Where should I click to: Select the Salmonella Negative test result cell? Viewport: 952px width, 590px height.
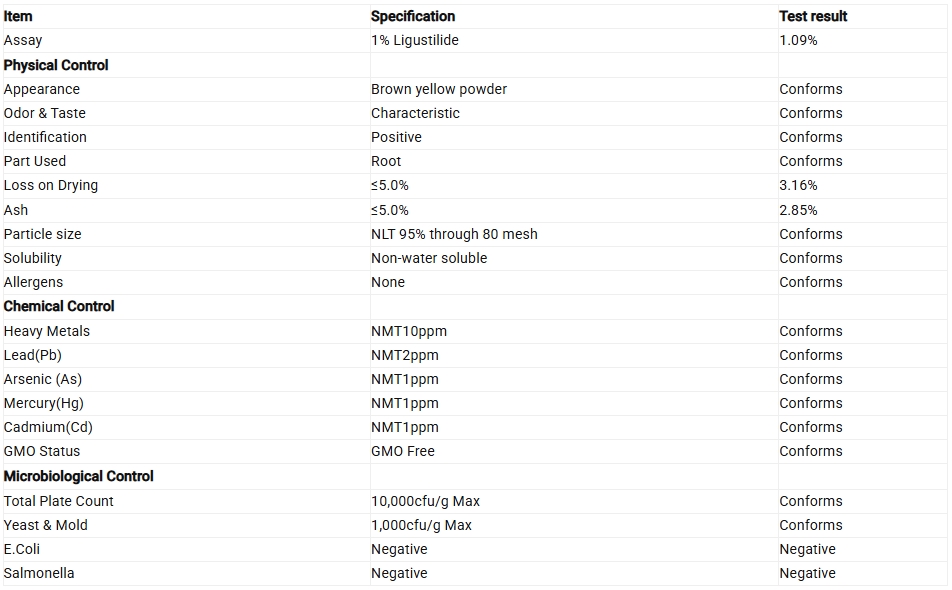pos(808,574)
